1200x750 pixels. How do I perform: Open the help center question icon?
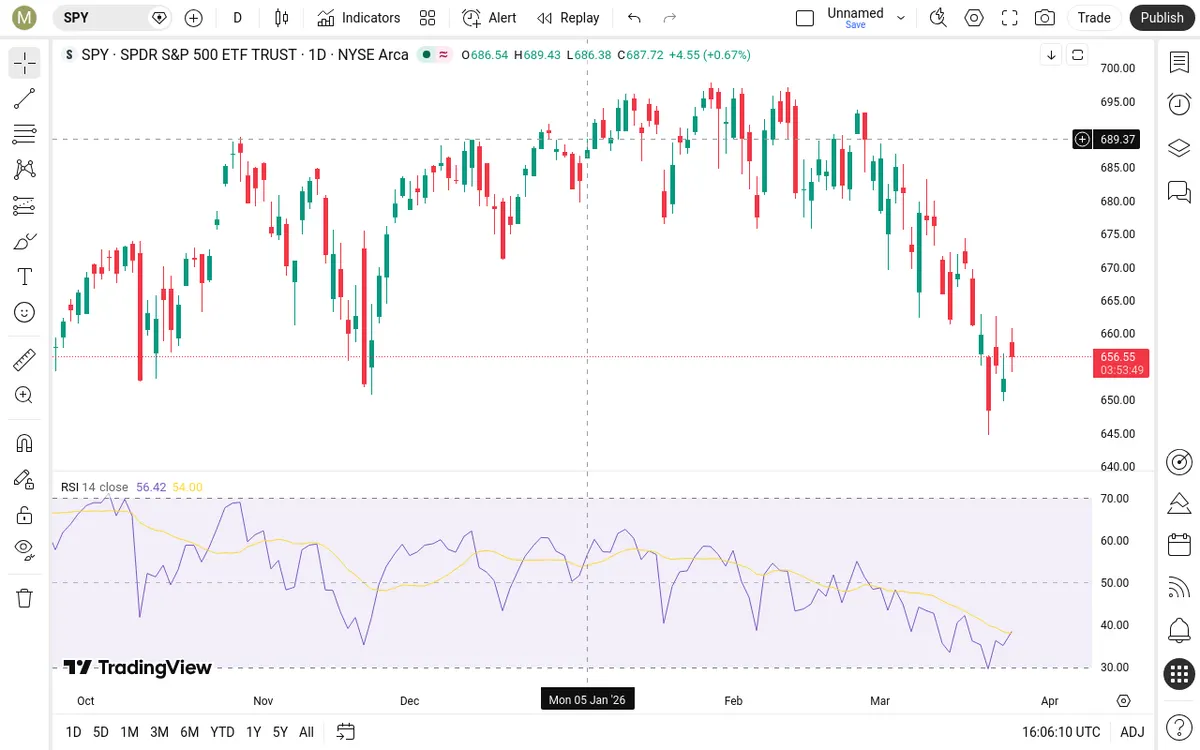click(1179, 725)
